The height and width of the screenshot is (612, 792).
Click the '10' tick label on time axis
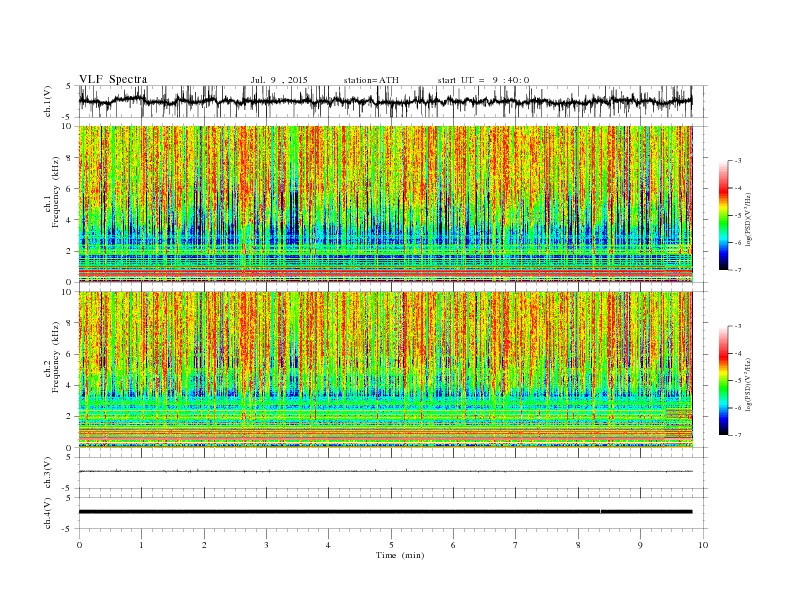click(x=704, y=545)
